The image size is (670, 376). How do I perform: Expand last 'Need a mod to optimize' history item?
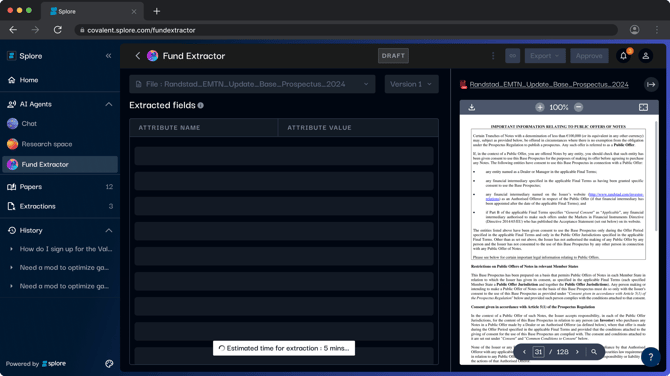[x=11, y=286]
